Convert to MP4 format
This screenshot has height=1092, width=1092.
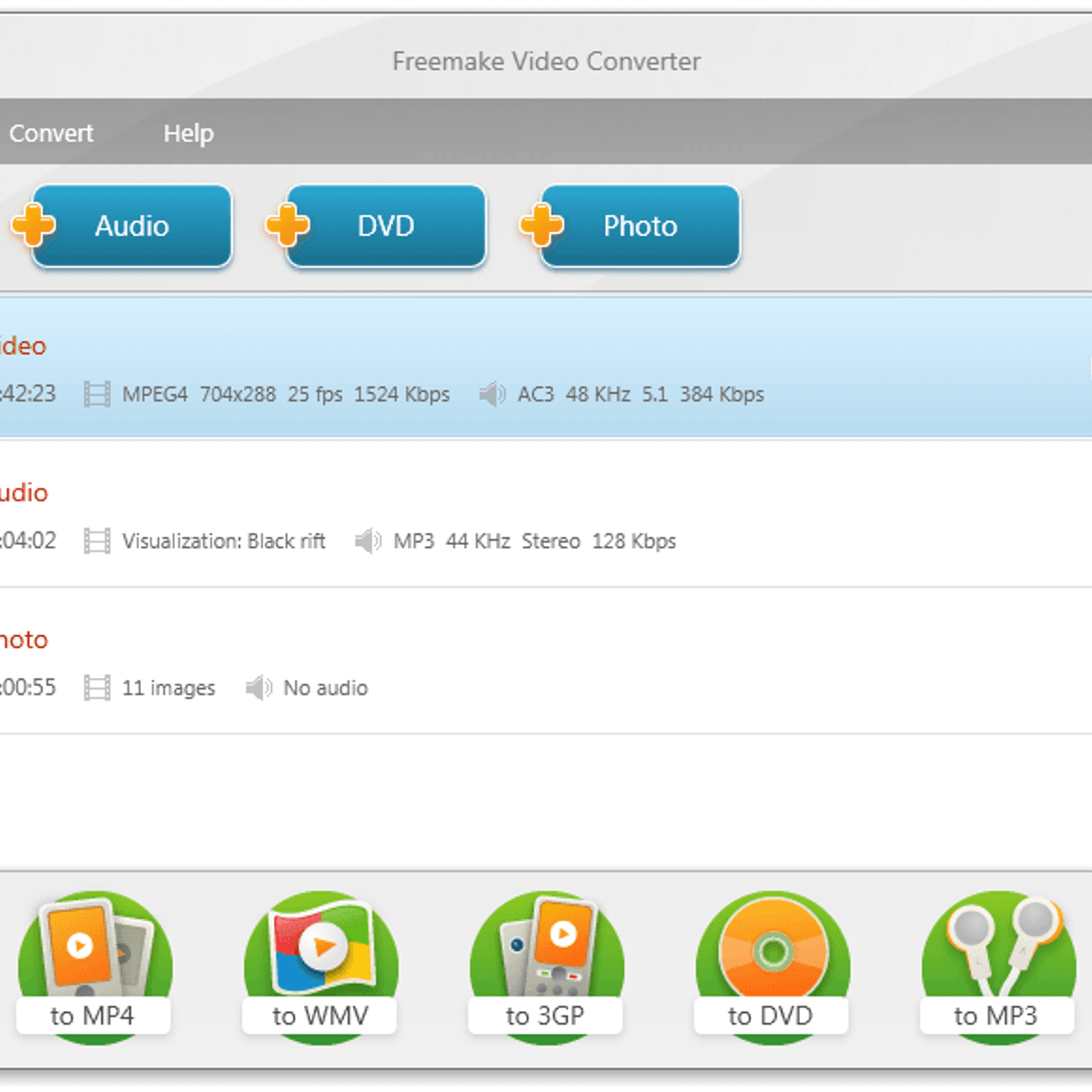tap(93, 967)
